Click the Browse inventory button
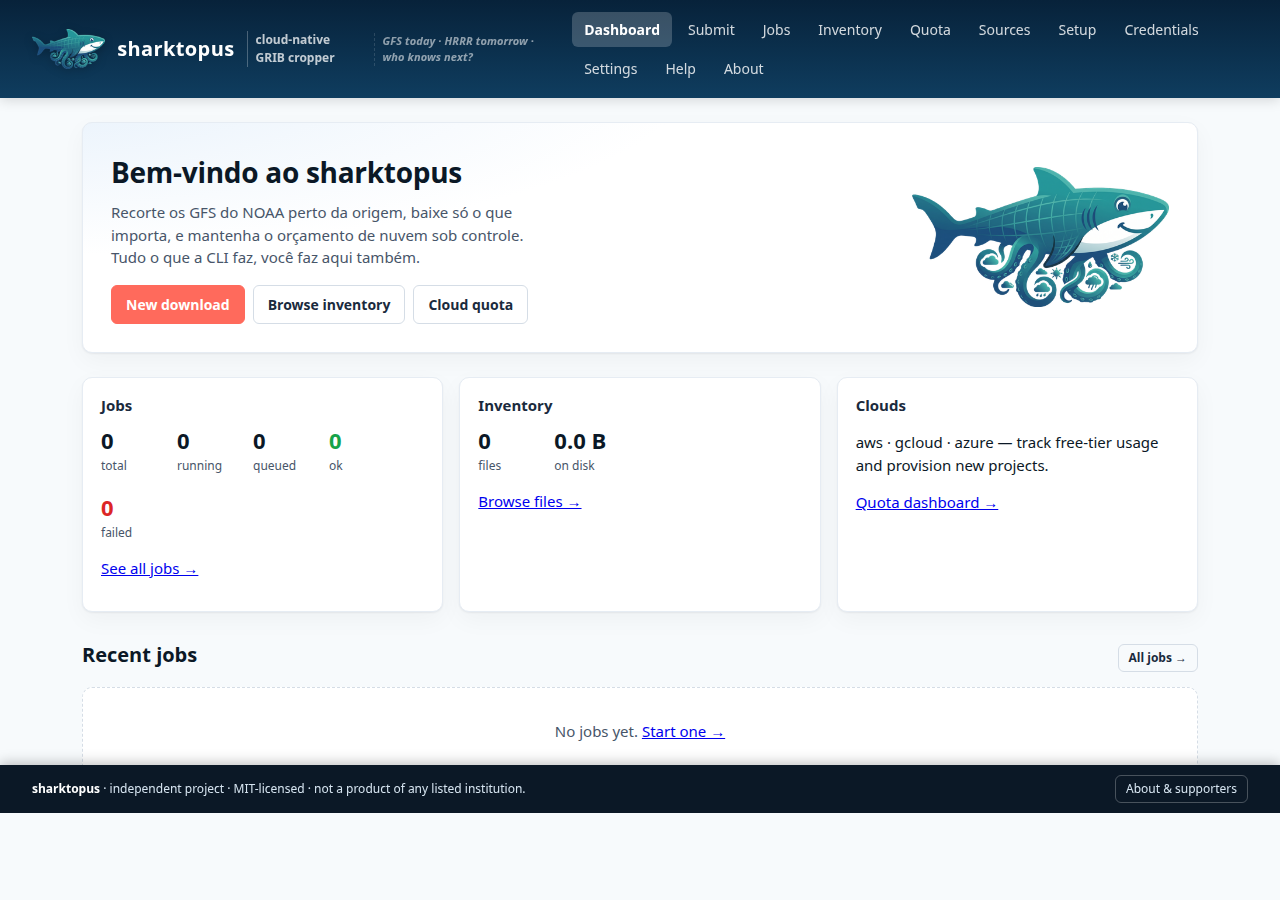This screenshot has height=900, width=1280. pos(329,305)
